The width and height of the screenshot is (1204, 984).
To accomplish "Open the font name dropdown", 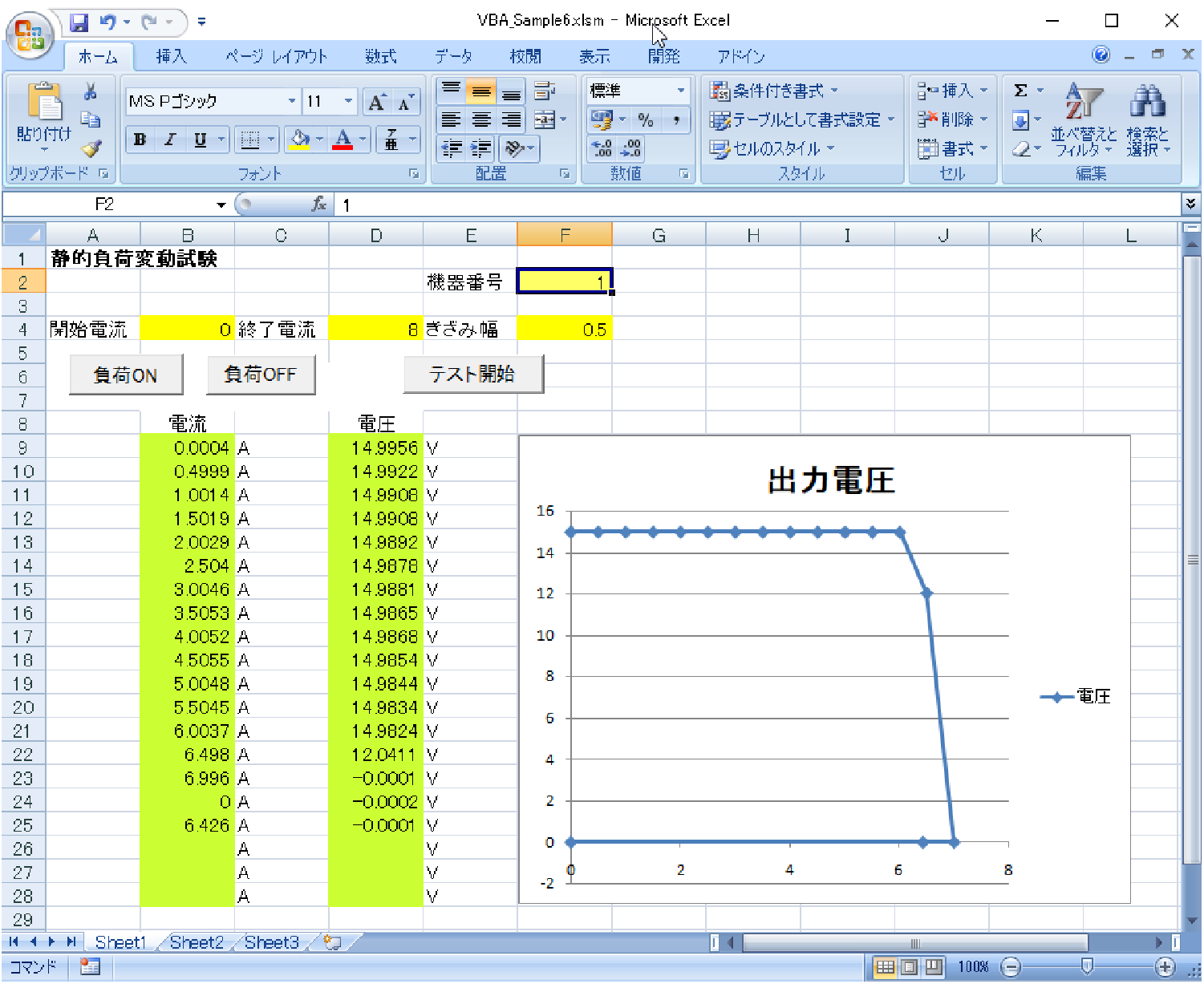I will (292, 101).
